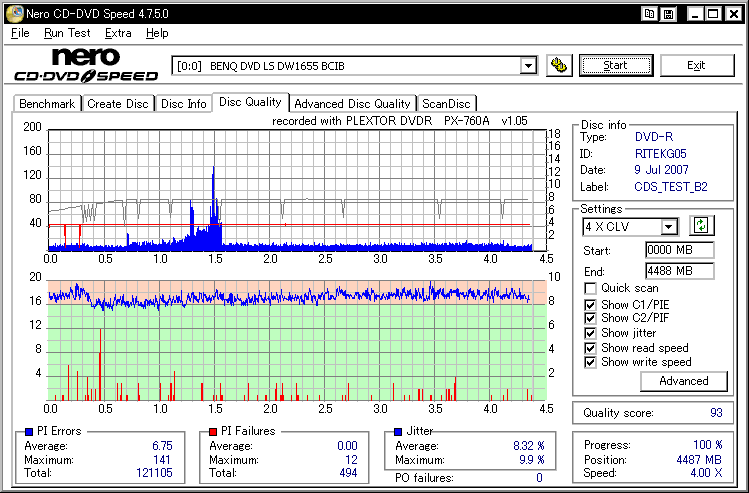
Task: Switch to the Create Disc tab
Action: coord(118,104)
